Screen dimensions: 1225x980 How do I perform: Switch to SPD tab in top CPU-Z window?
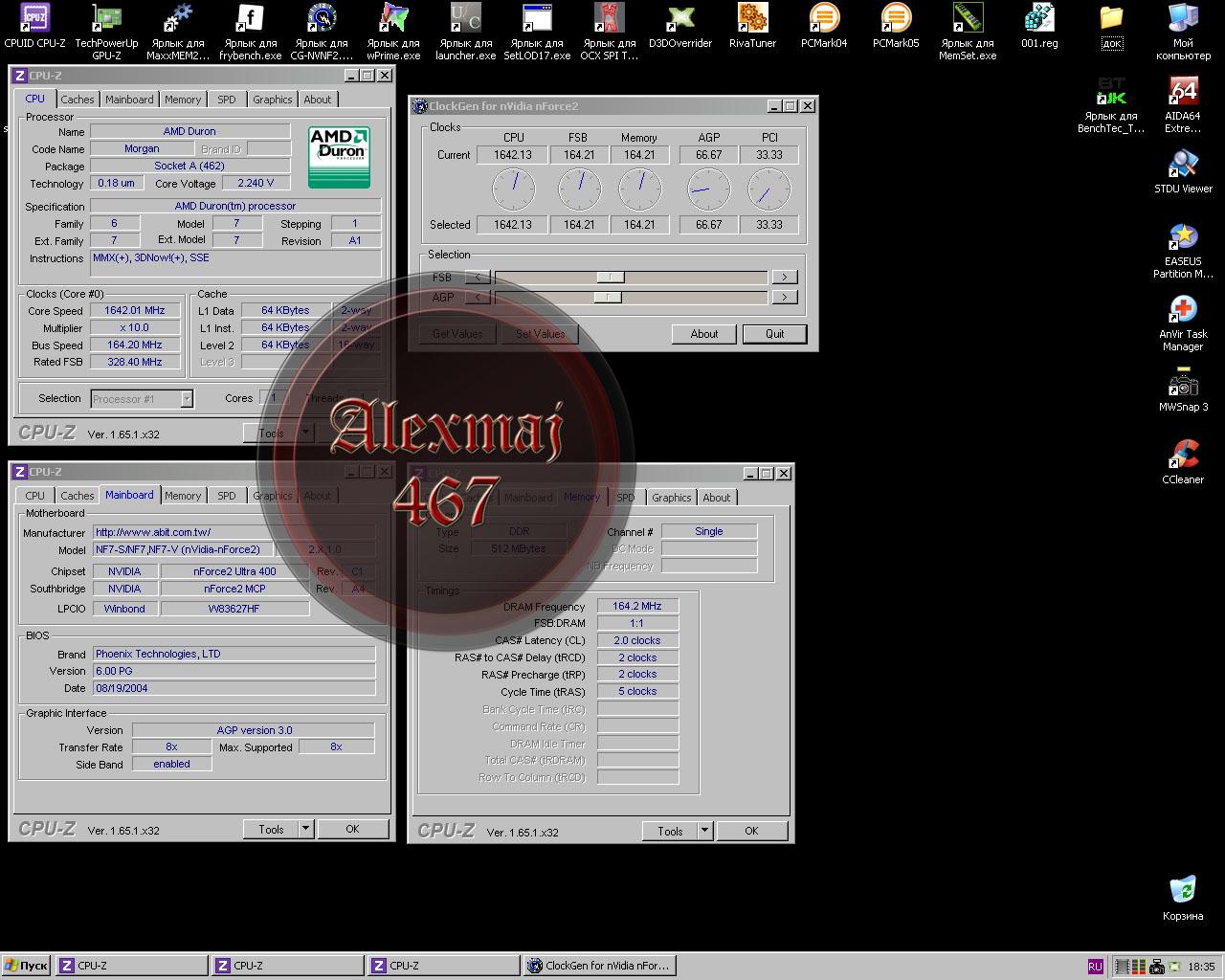click(x=227, y=100)
